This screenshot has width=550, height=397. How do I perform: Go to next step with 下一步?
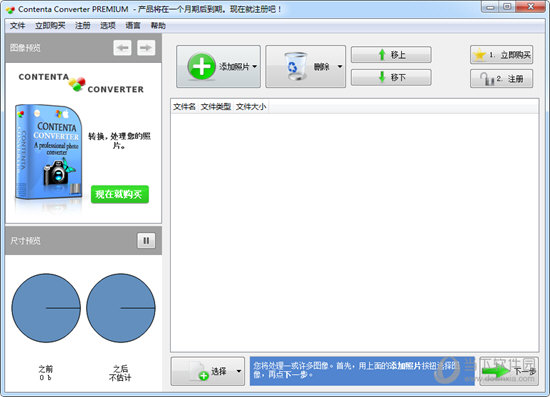click(x=509, y=371)
